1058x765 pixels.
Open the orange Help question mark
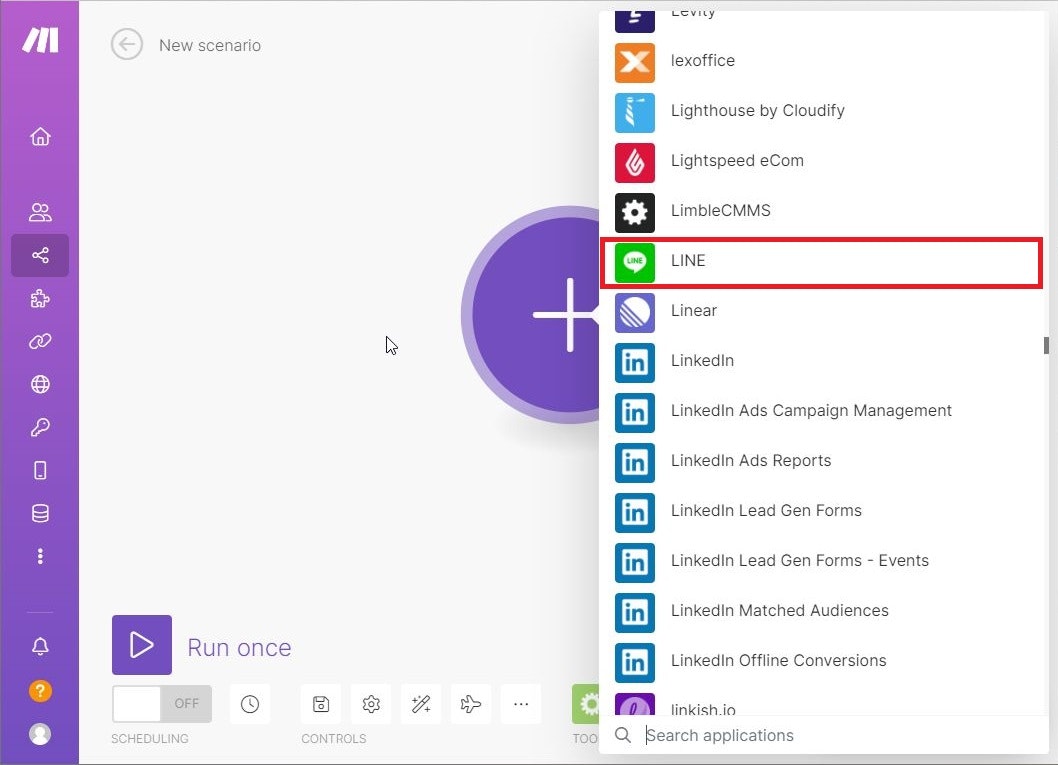point(40,691)
